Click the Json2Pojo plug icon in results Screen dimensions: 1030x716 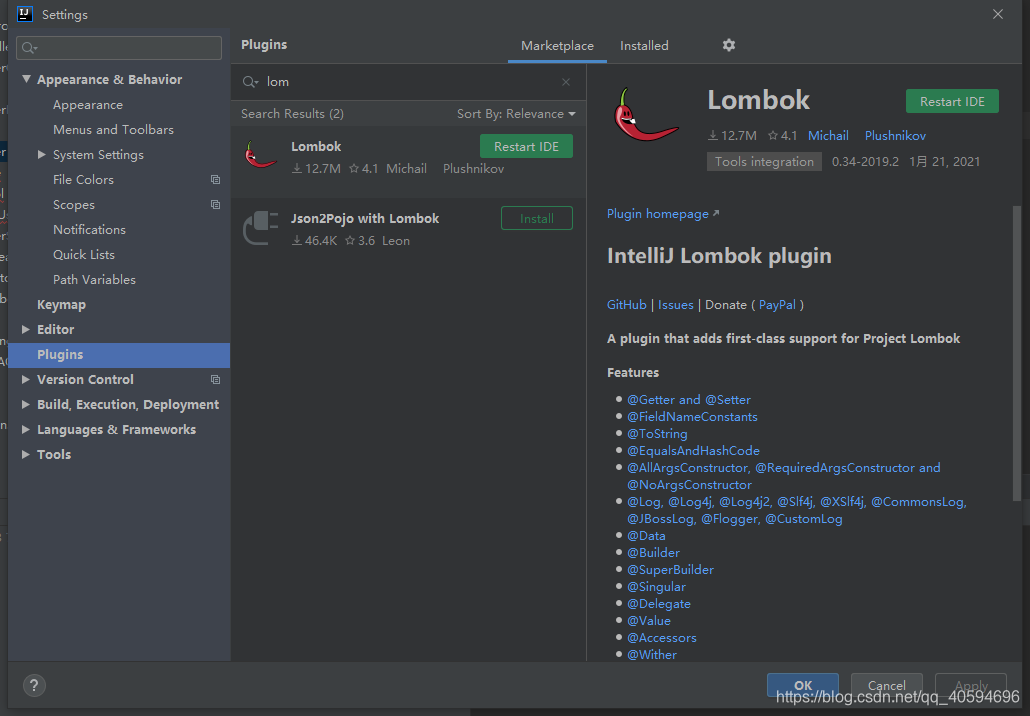coord(261,227)
